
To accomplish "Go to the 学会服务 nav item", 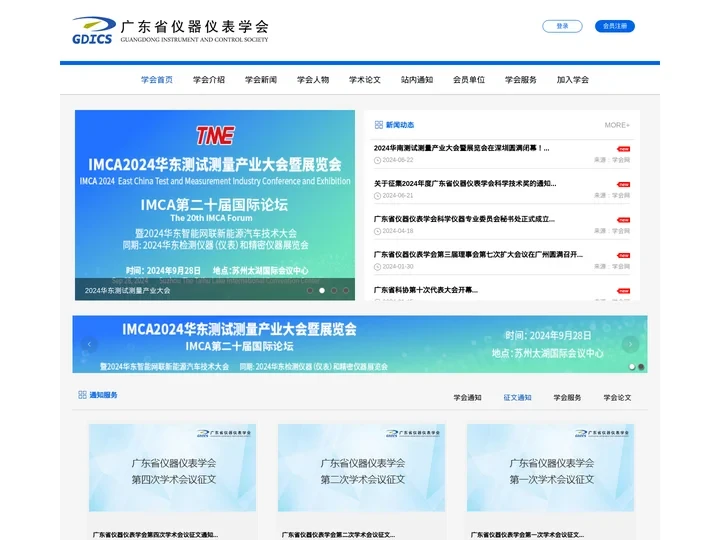I will tap(521, 79).
